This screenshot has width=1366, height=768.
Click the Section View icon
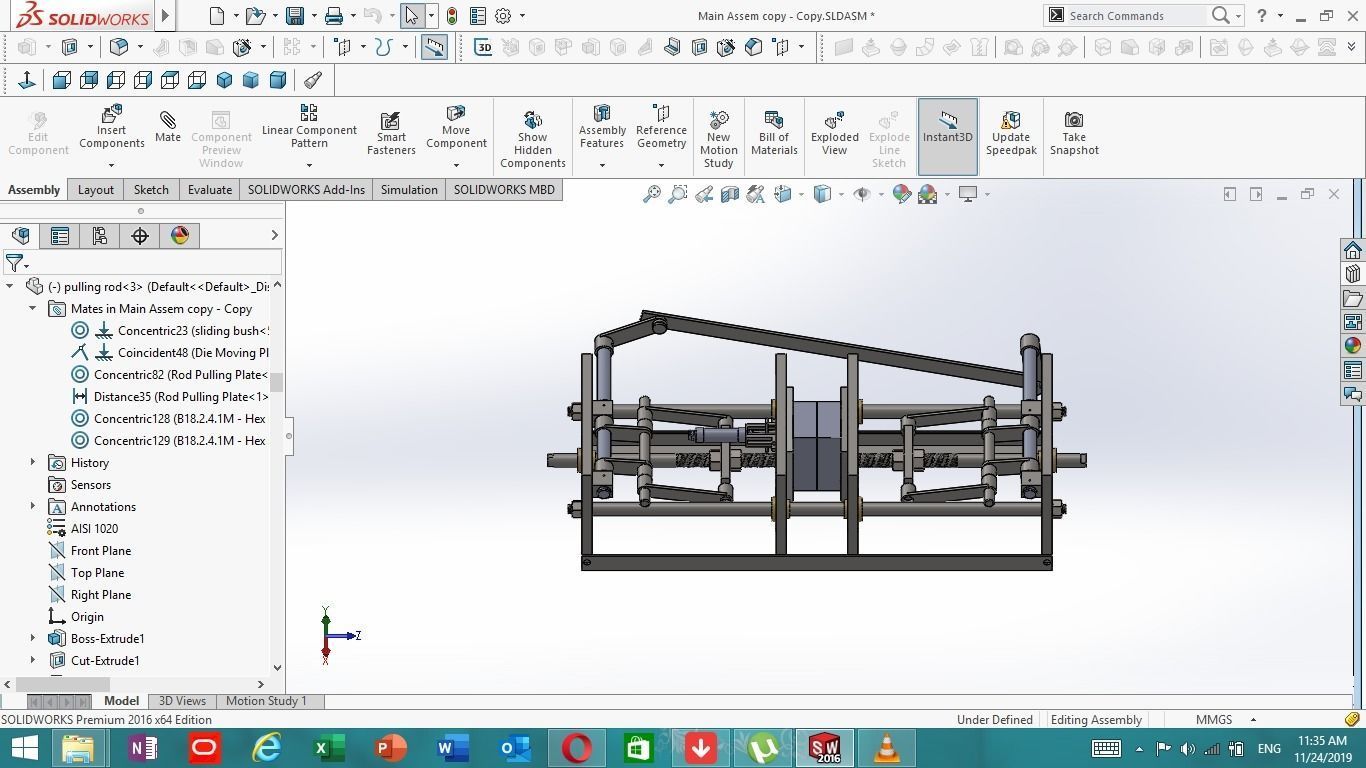[x=730, y=194]
